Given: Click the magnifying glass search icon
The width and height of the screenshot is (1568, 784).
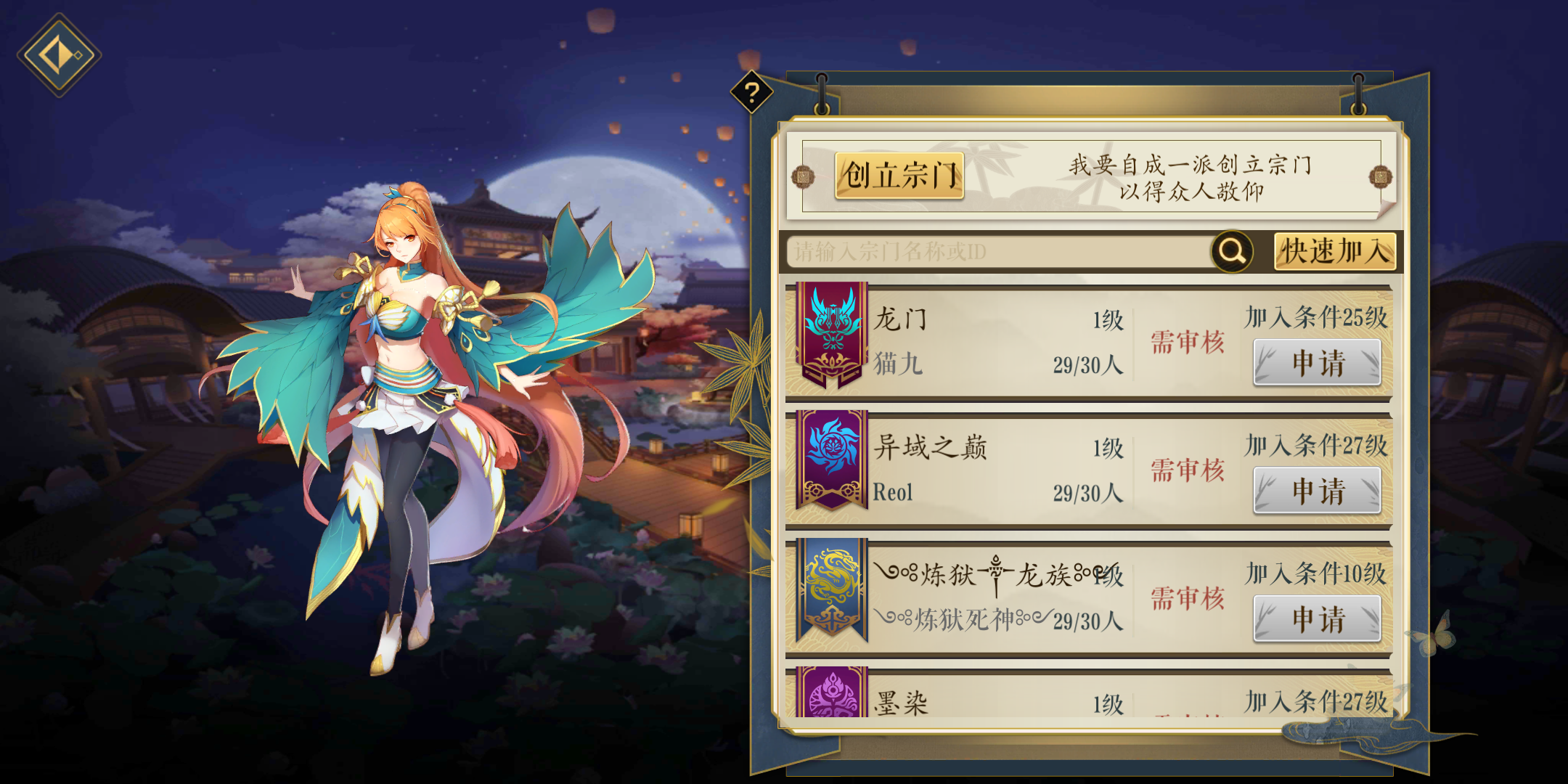Looking at the screenshot, I should pyautogui.click(x=1232, y=251).
